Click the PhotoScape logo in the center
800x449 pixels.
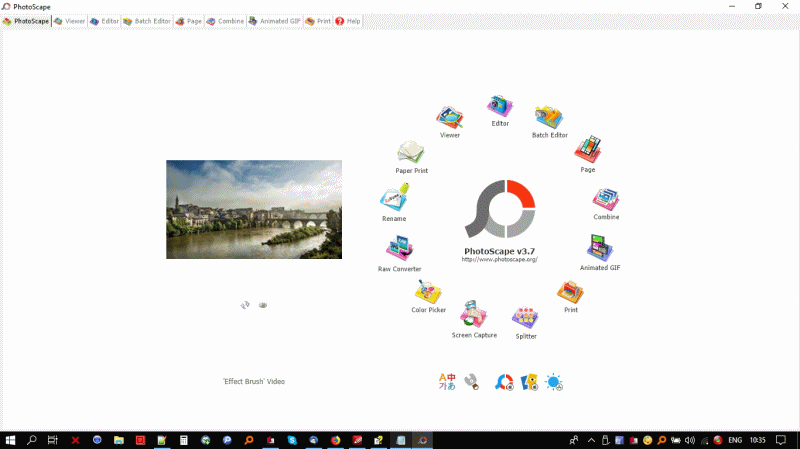[x=500, y=209]
